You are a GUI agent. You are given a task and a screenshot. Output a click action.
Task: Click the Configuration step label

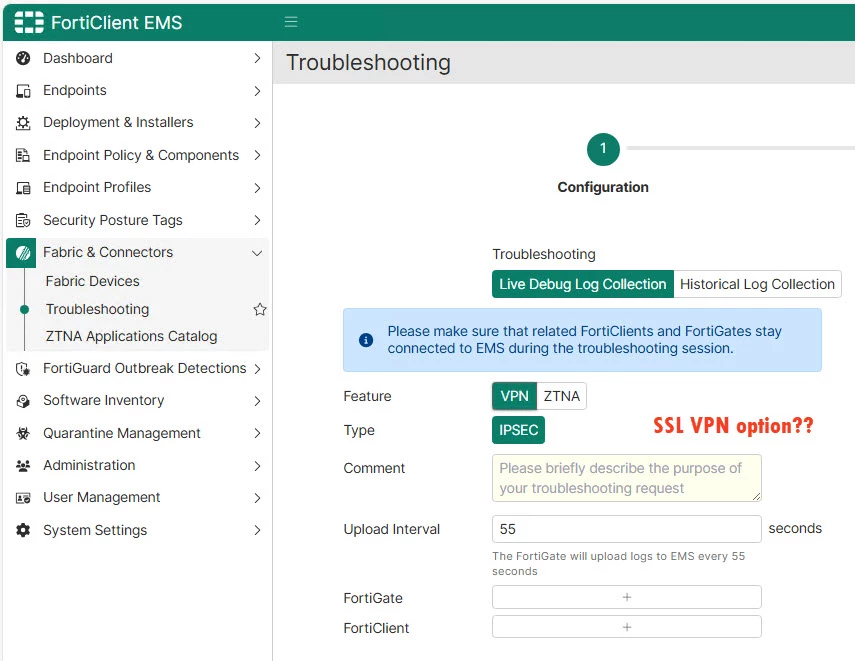pos(603,187)
